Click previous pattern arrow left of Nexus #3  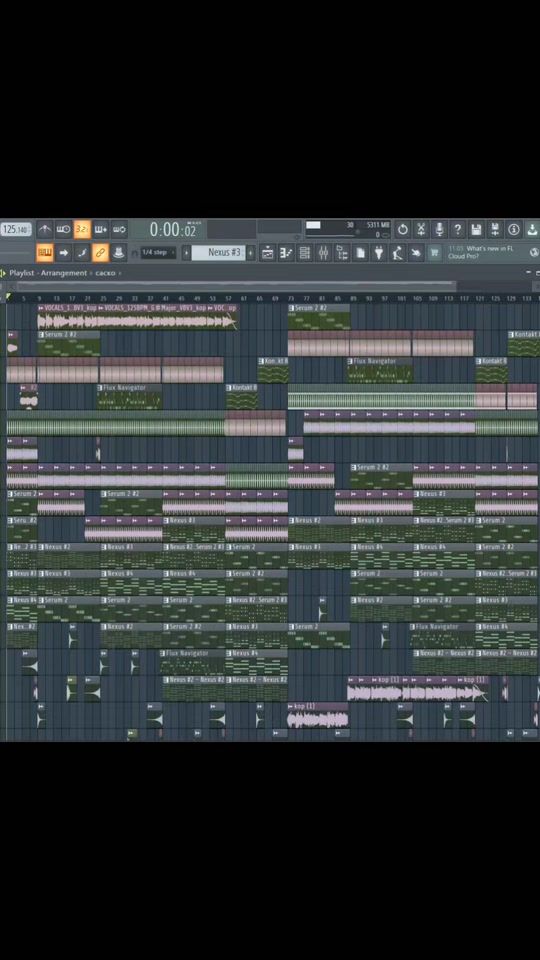(186, 252)
